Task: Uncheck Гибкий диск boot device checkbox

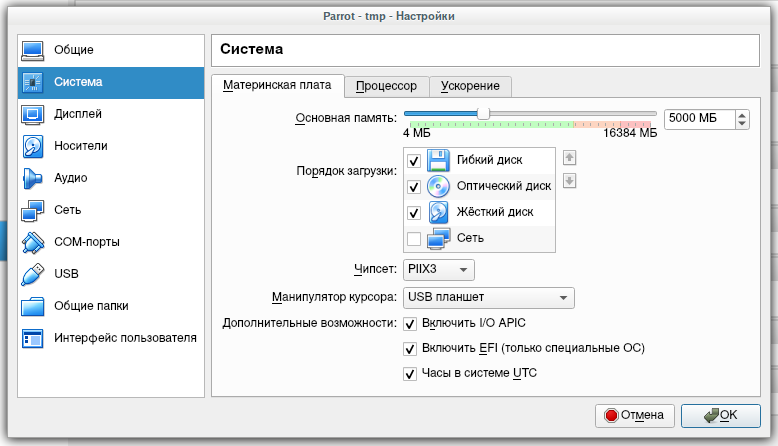Action: 414,160
